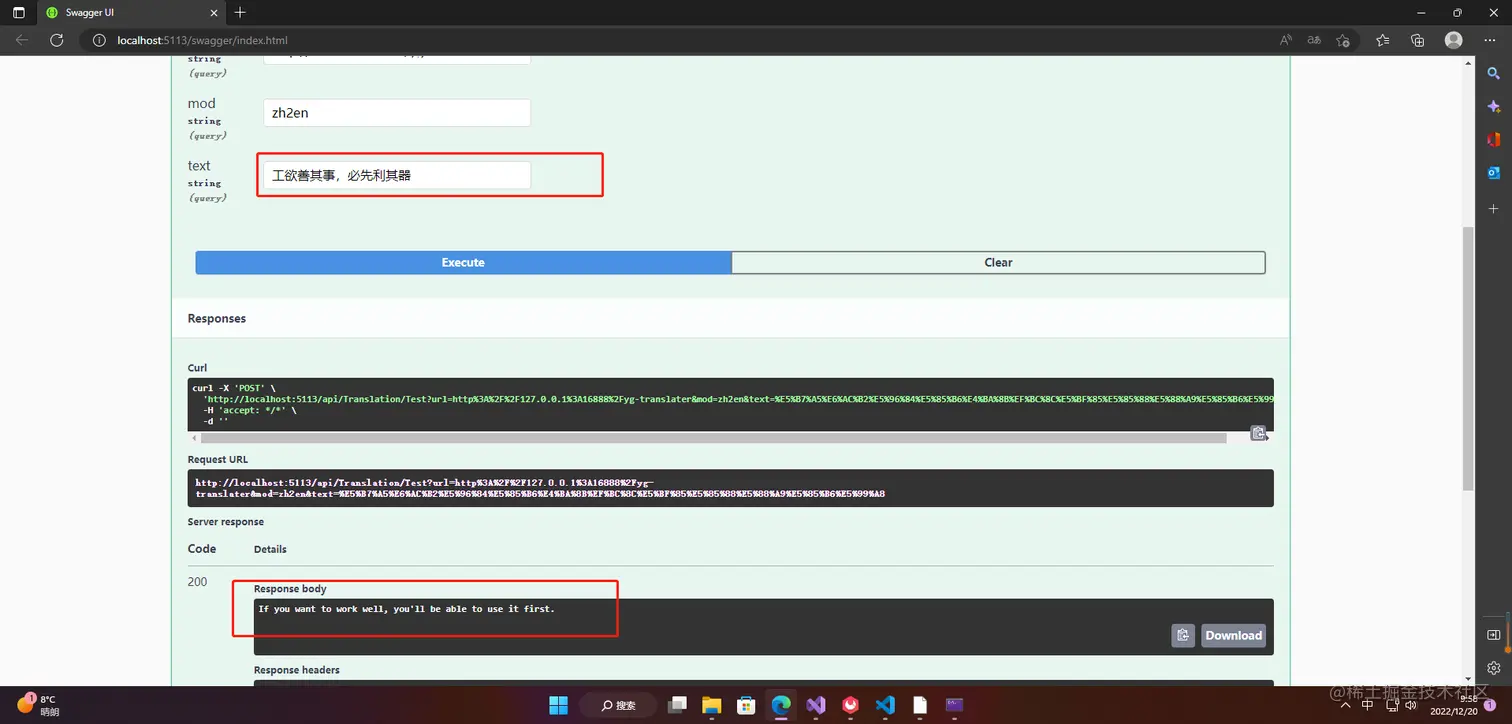1512x724 pixels.
Task: Open the tab actions menu icon
Action: tap(18, 13)
